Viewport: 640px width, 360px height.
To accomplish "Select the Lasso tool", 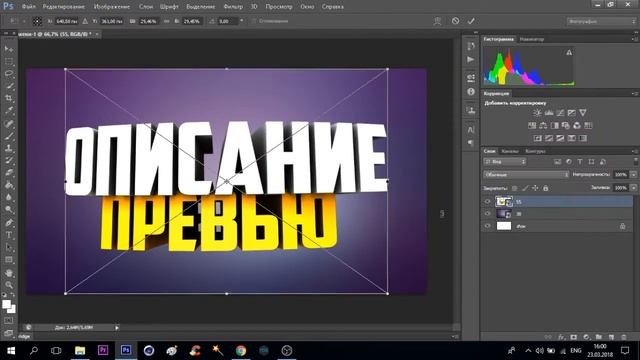I will click(9, 74).
